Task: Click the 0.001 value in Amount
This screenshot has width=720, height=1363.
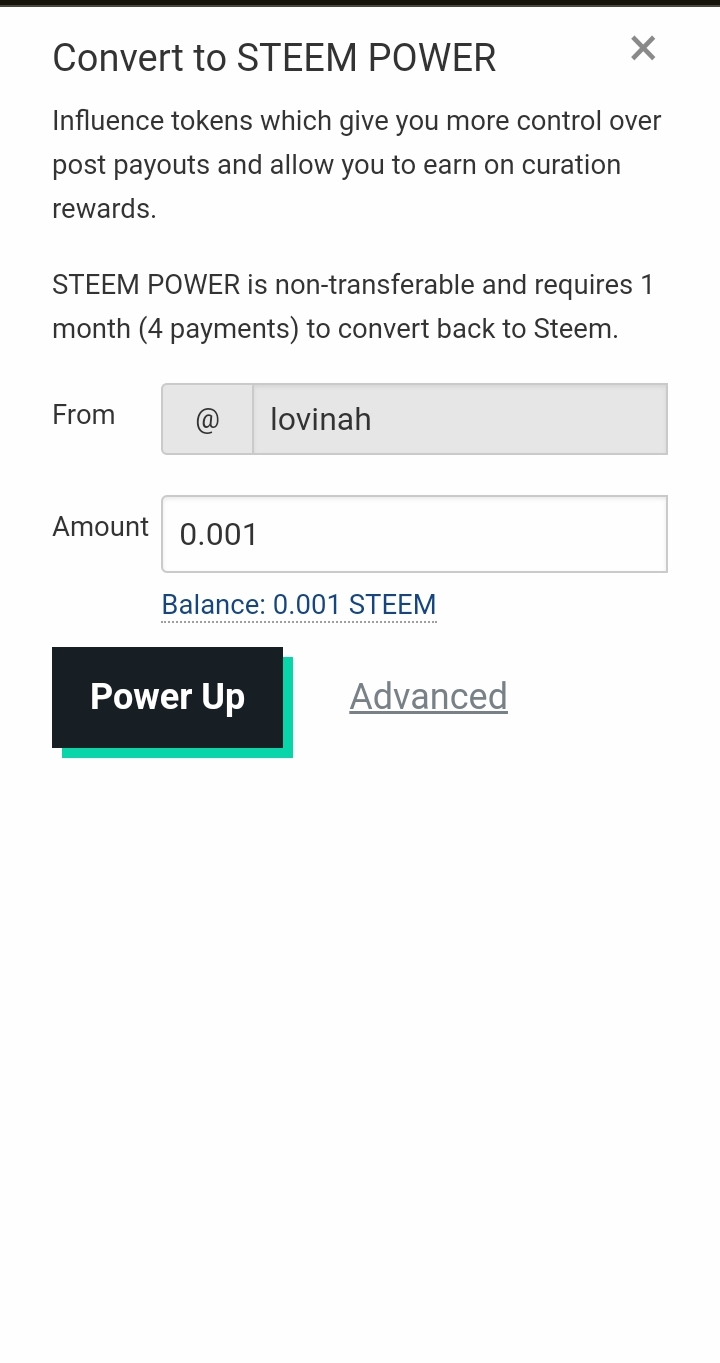Action: coord(219,535)
